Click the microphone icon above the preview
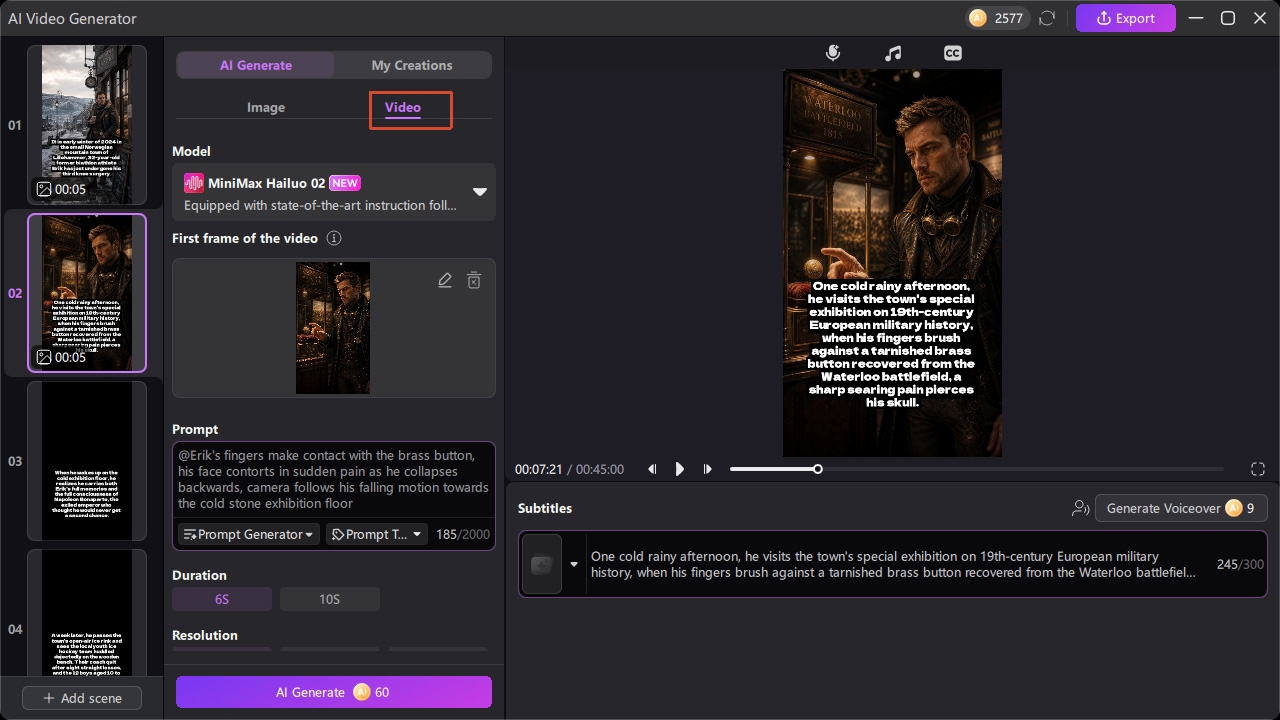Viewport: 1280px width, 720px height. pyautogui.click(x=833, y=53)
